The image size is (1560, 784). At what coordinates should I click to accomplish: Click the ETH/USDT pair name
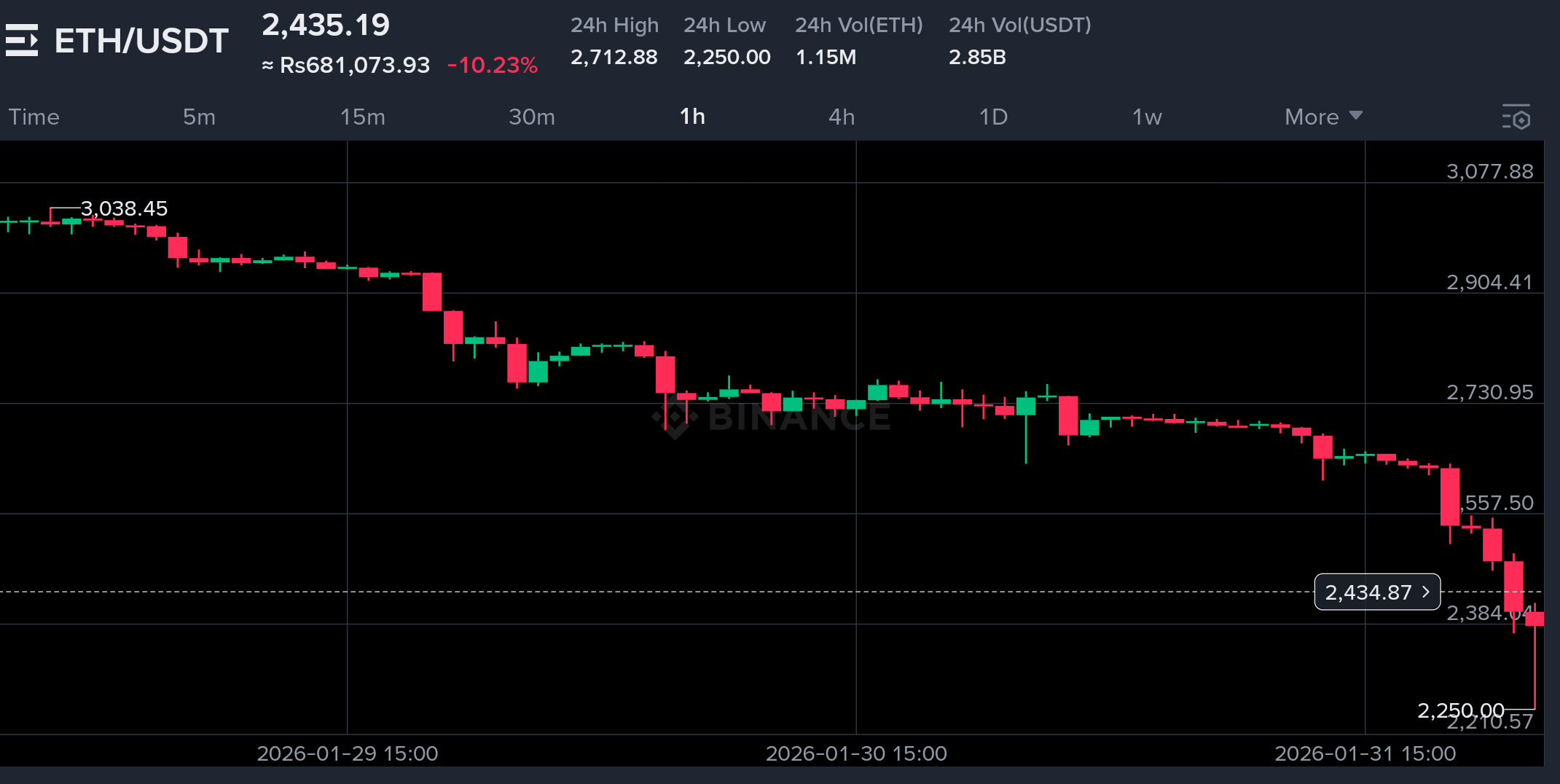click(x=141, y=41)
